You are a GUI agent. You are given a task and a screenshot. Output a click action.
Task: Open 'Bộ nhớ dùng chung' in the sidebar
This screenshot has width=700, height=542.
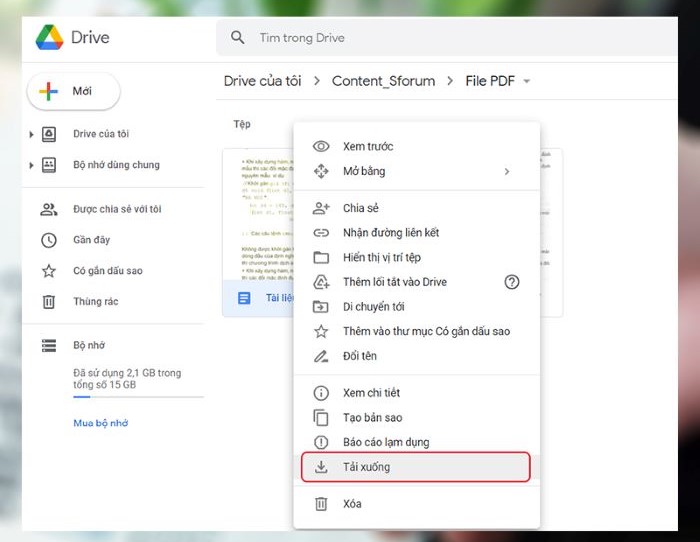click(116, 165)
